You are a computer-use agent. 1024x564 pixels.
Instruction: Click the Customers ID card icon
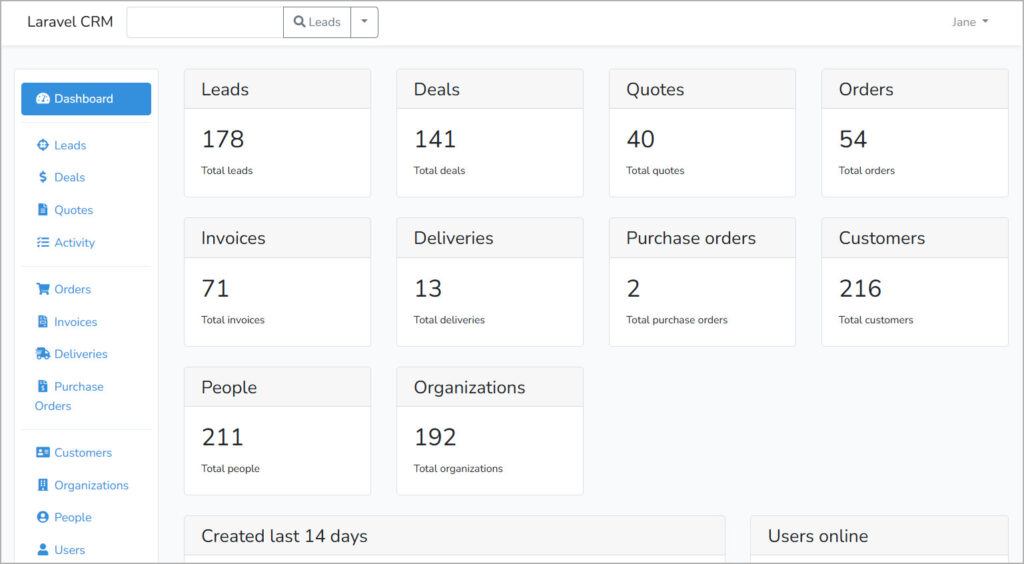(42, 452)
